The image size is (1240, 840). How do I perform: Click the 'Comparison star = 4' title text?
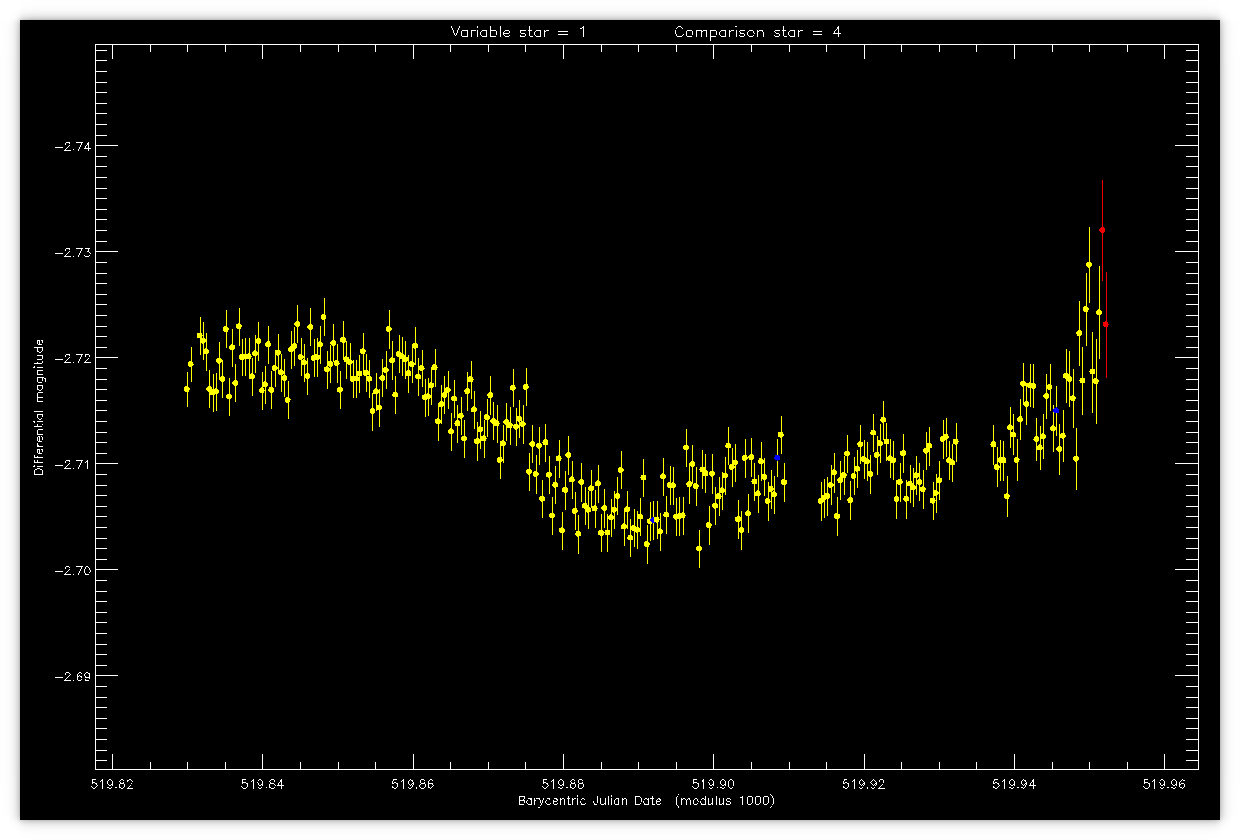(758, 32)
